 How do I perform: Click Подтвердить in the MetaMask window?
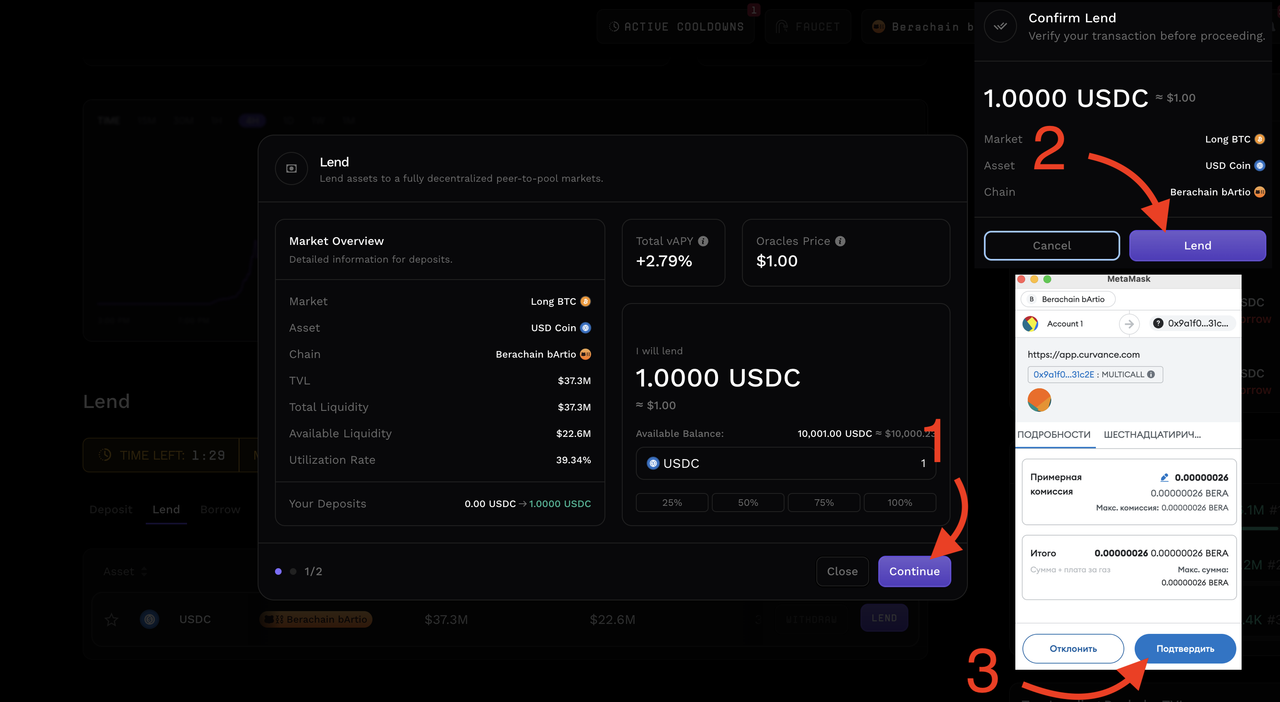1185,648
